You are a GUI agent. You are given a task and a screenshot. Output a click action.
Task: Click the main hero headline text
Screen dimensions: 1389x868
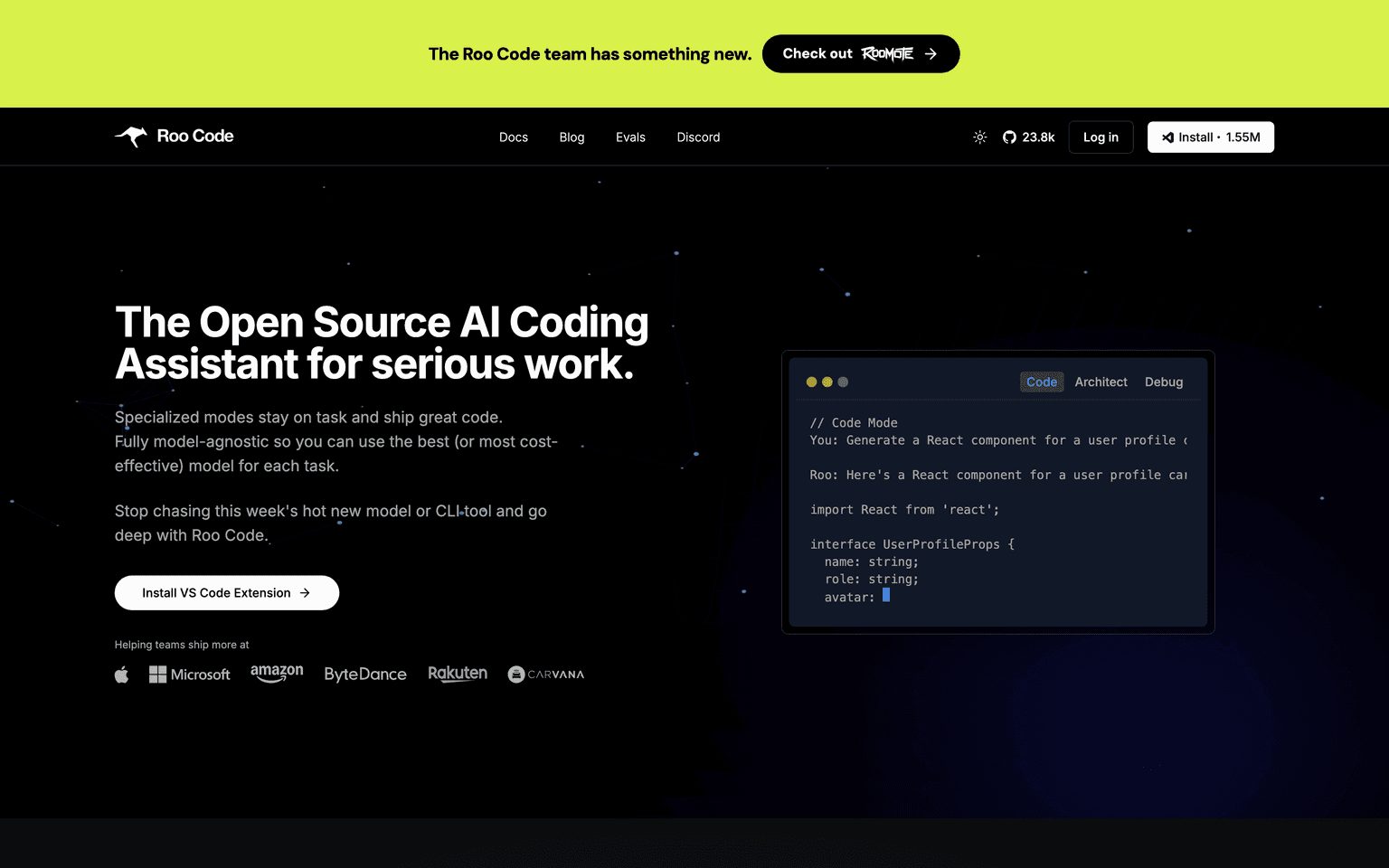pos(382,343)
